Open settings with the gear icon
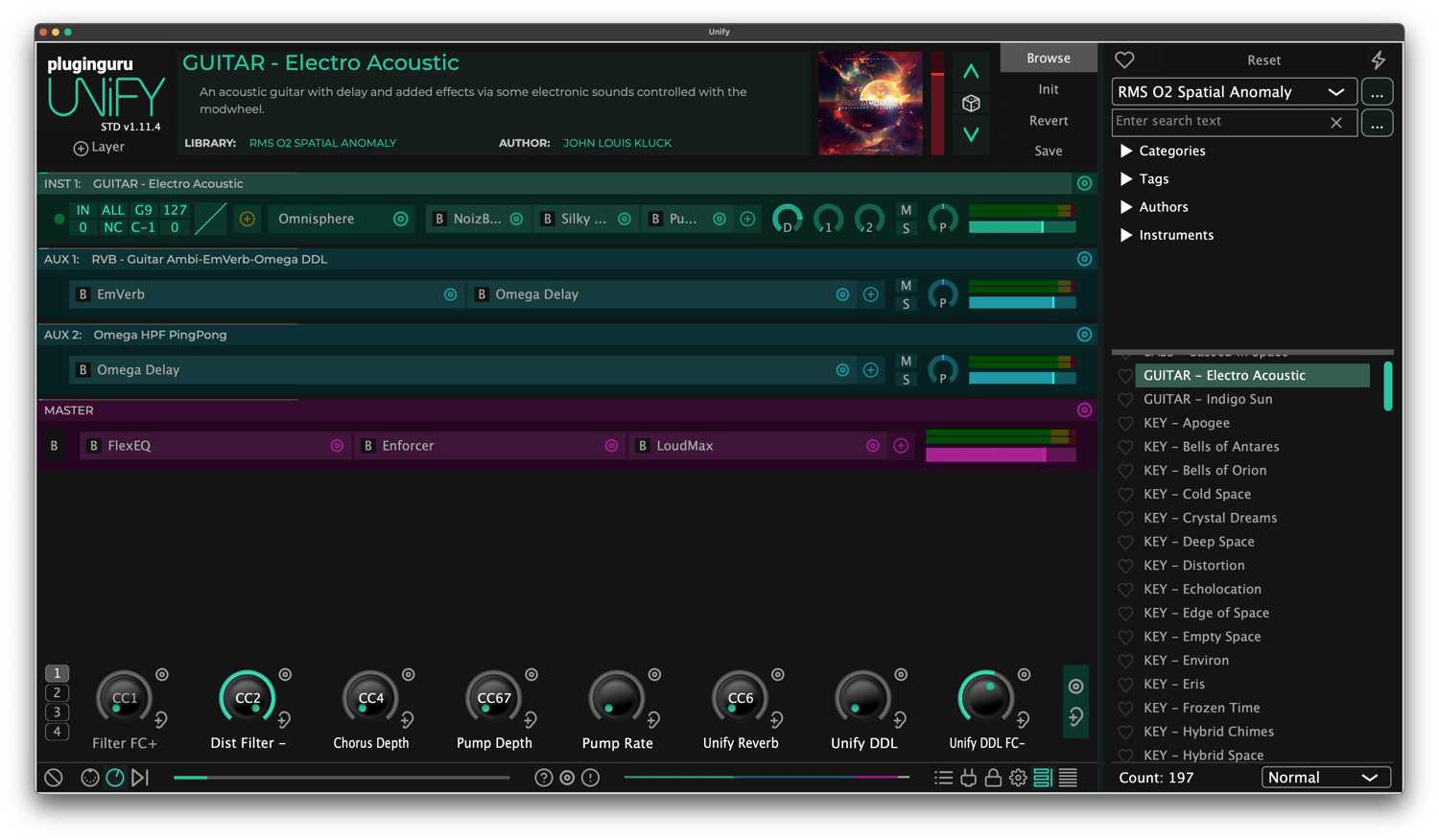The width and height of the screenshot is (1439, 840). click(1018, 778)
